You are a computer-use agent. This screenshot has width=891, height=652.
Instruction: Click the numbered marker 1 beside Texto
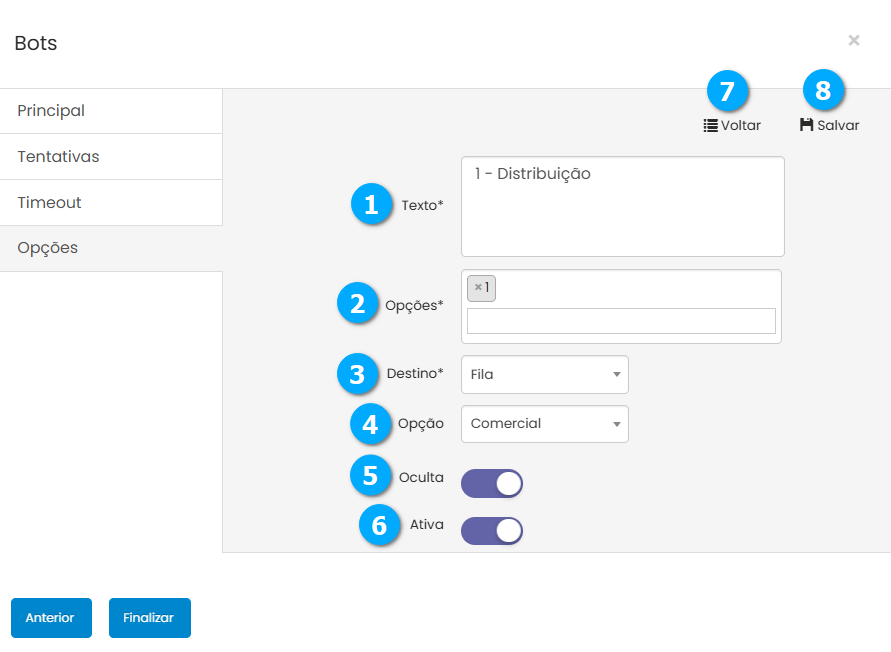(371, 205)
